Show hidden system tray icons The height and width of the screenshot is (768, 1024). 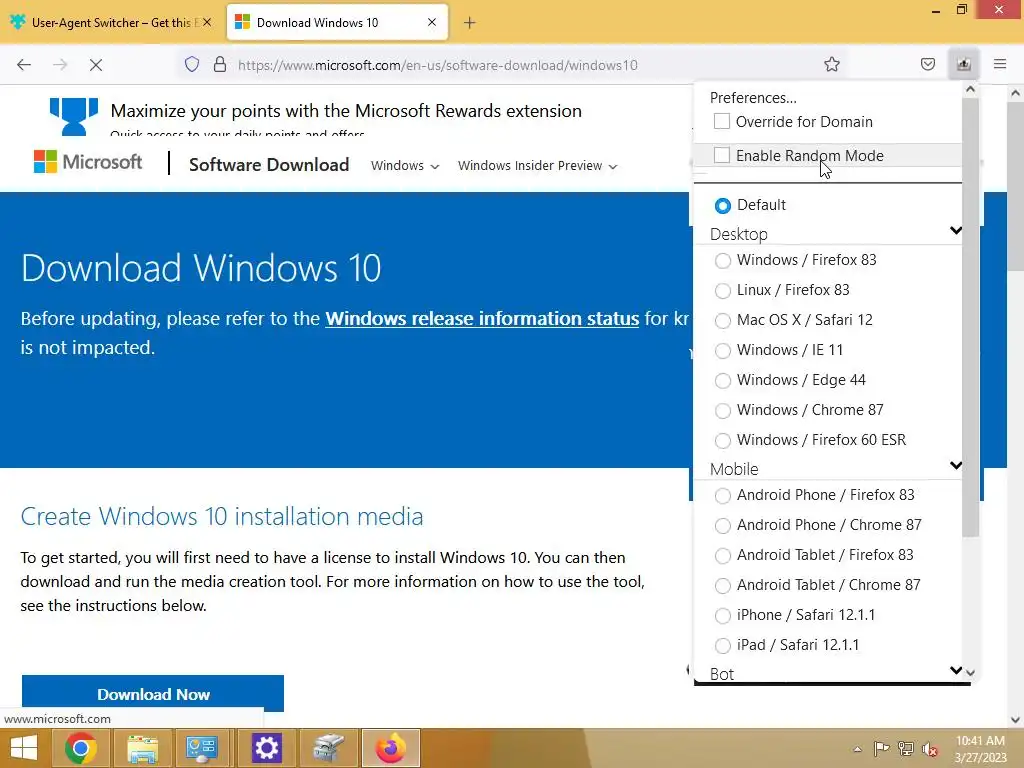click(857, 749)
